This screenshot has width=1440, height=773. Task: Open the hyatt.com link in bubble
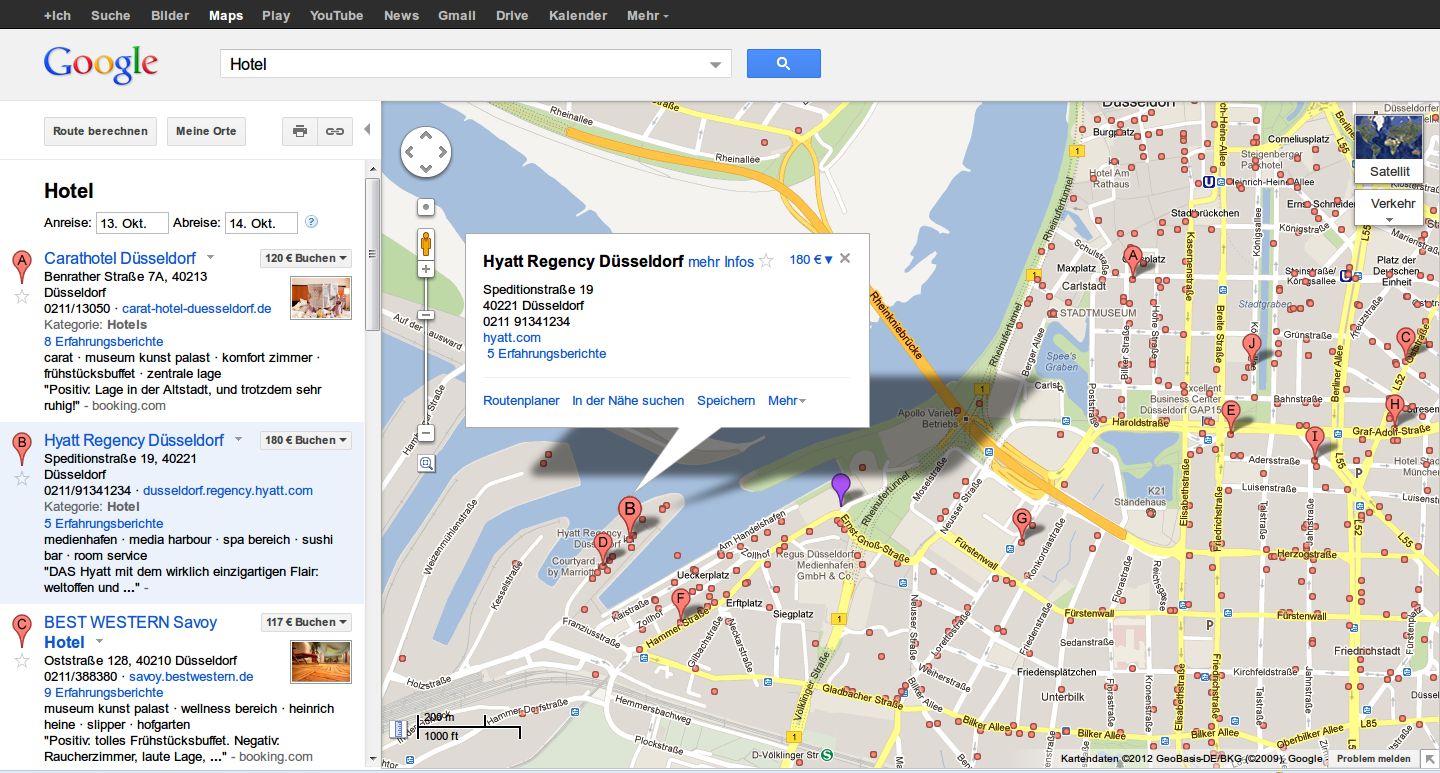tap(512, 338)
